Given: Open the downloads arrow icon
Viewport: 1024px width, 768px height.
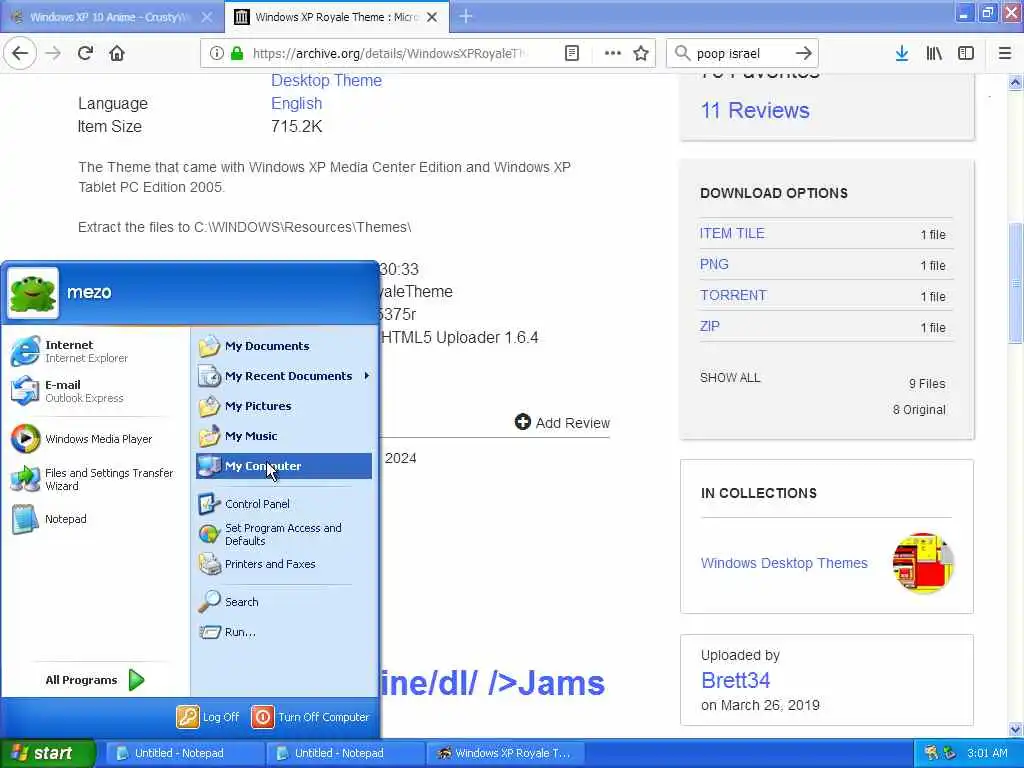Looking at the screenshot, I should (902, 53).
